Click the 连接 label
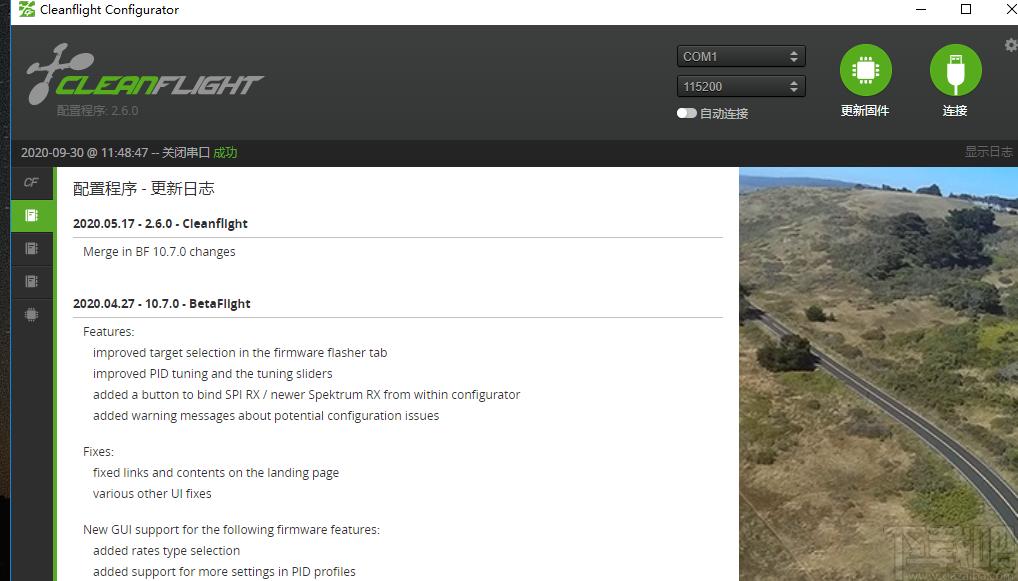The width and height of the screenshot is (1018, 581). pos(955,110)
